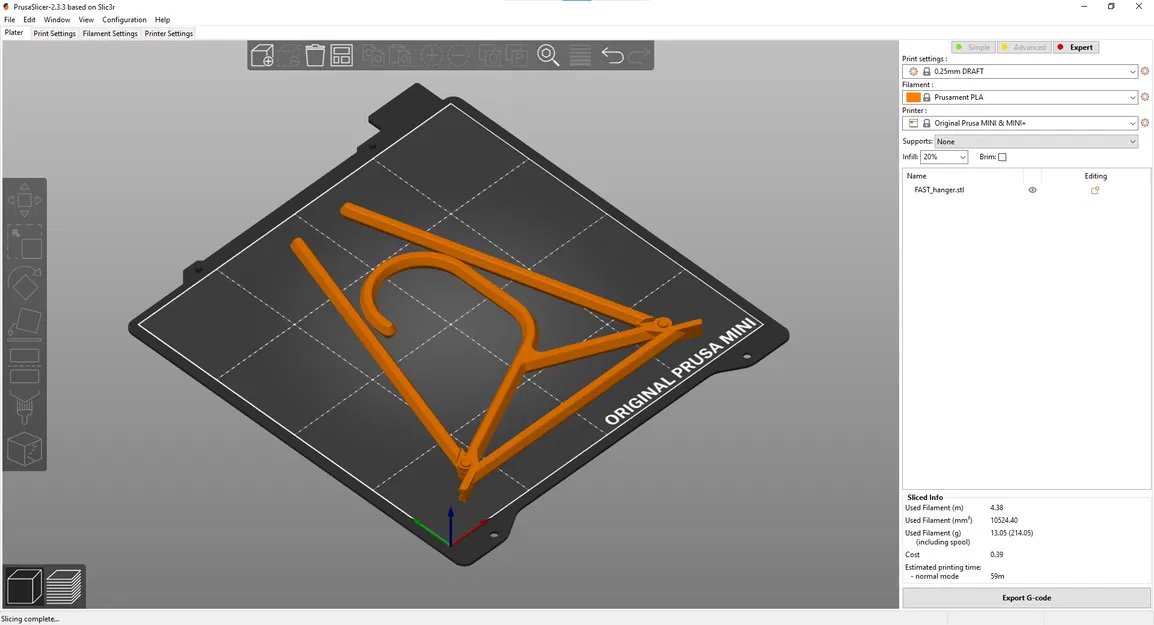Click the Undo arrow icon
The height and width of the screenshot is (625, 1154).
(612, 55)
